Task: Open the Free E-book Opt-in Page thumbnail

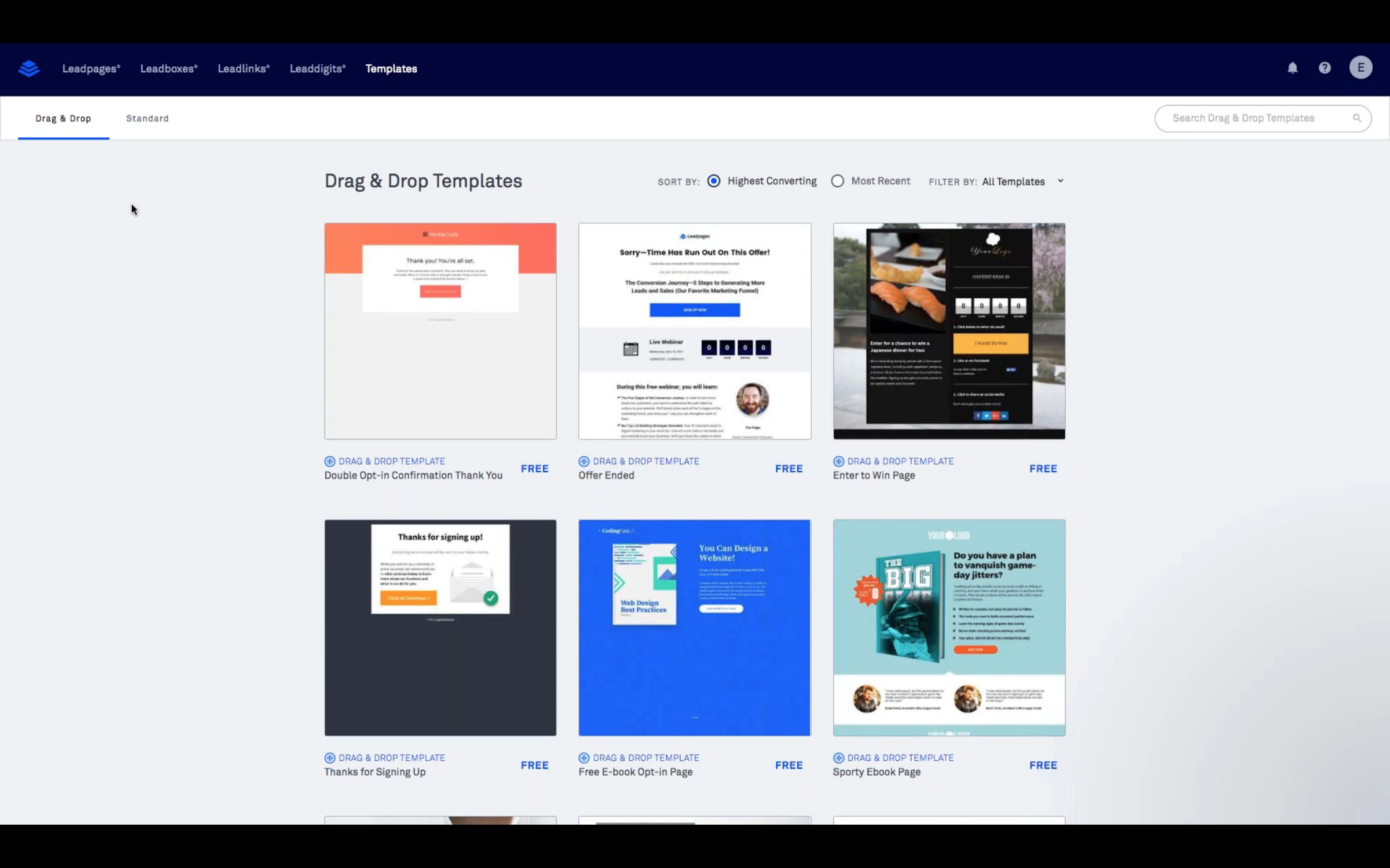Action: [695, 627]
